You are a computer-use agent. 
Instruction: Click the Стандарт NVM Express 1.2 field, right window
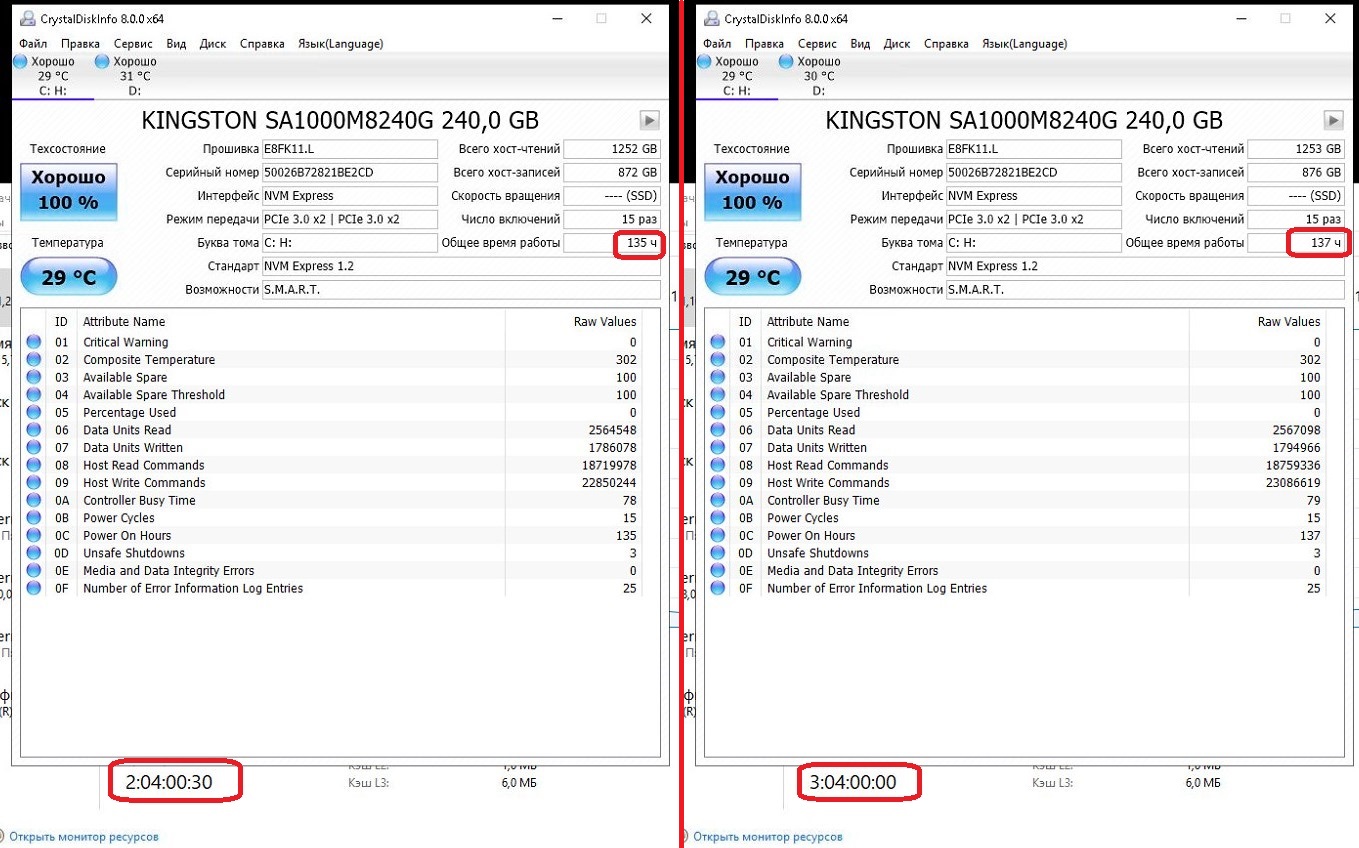pos(1145,266)
